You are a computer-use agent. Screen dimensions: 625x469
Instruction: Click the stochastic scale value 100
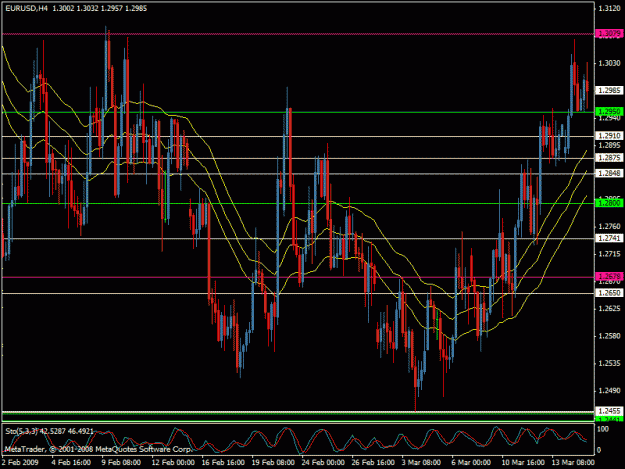click(x=603, y=429)
